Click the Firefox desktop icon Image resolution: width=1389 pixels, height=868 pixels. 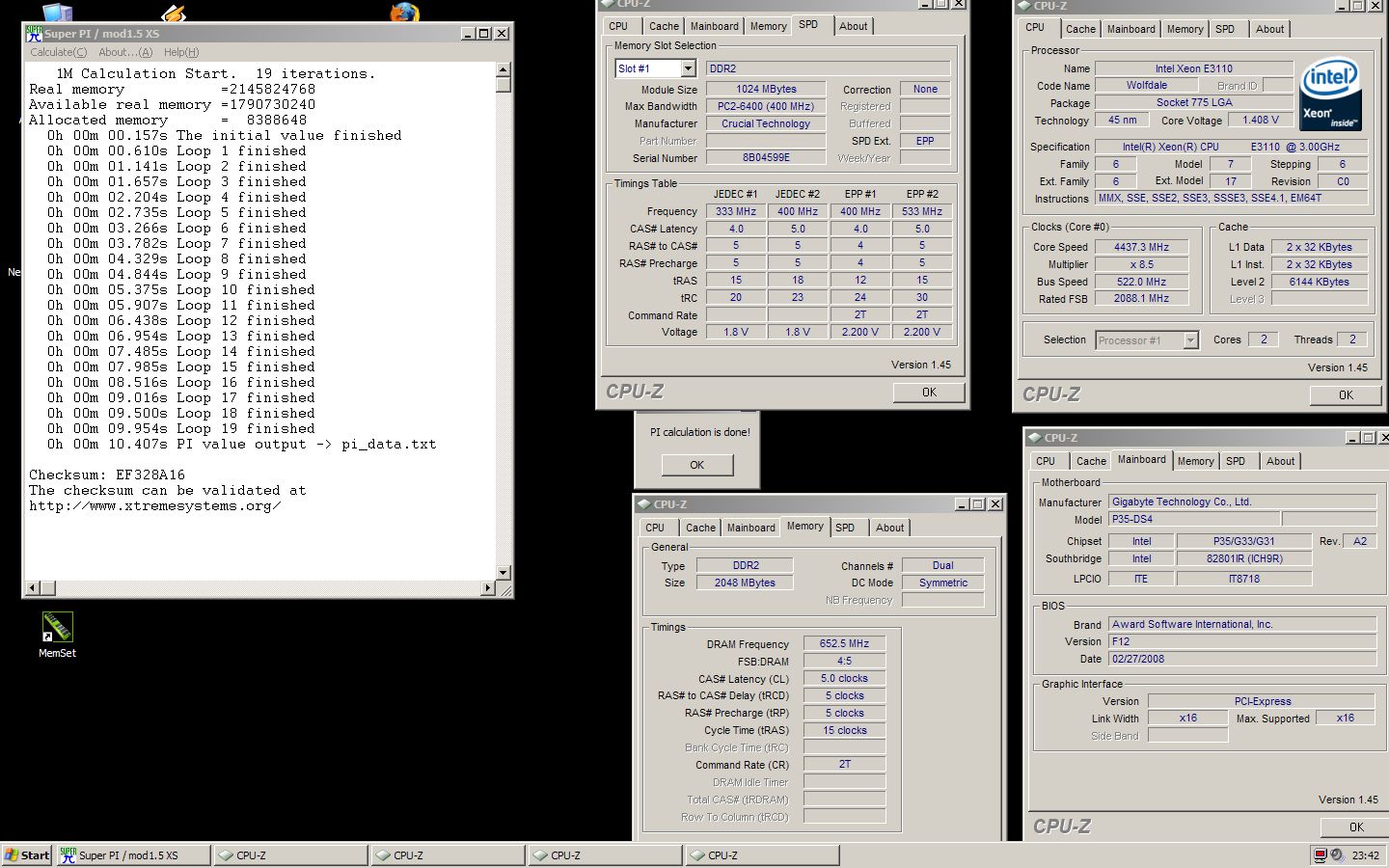click(x=404, y=12)
